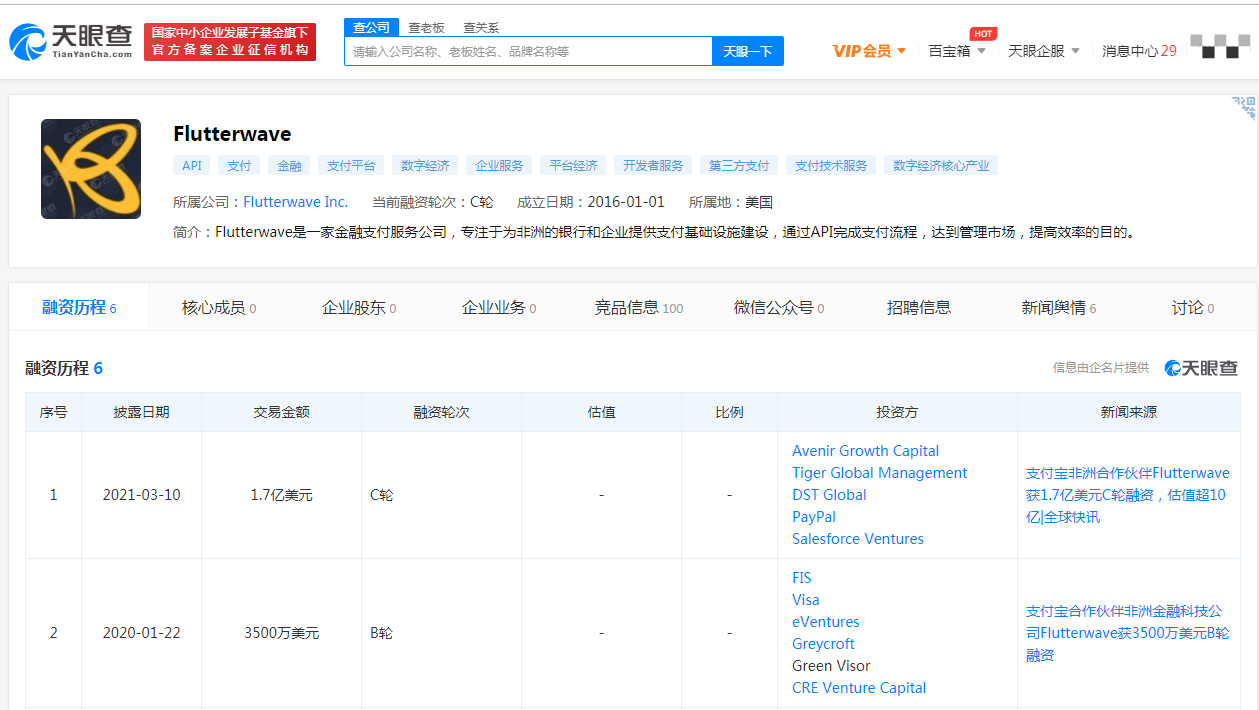Click the 融资轮次 column header

click(442, 412)
